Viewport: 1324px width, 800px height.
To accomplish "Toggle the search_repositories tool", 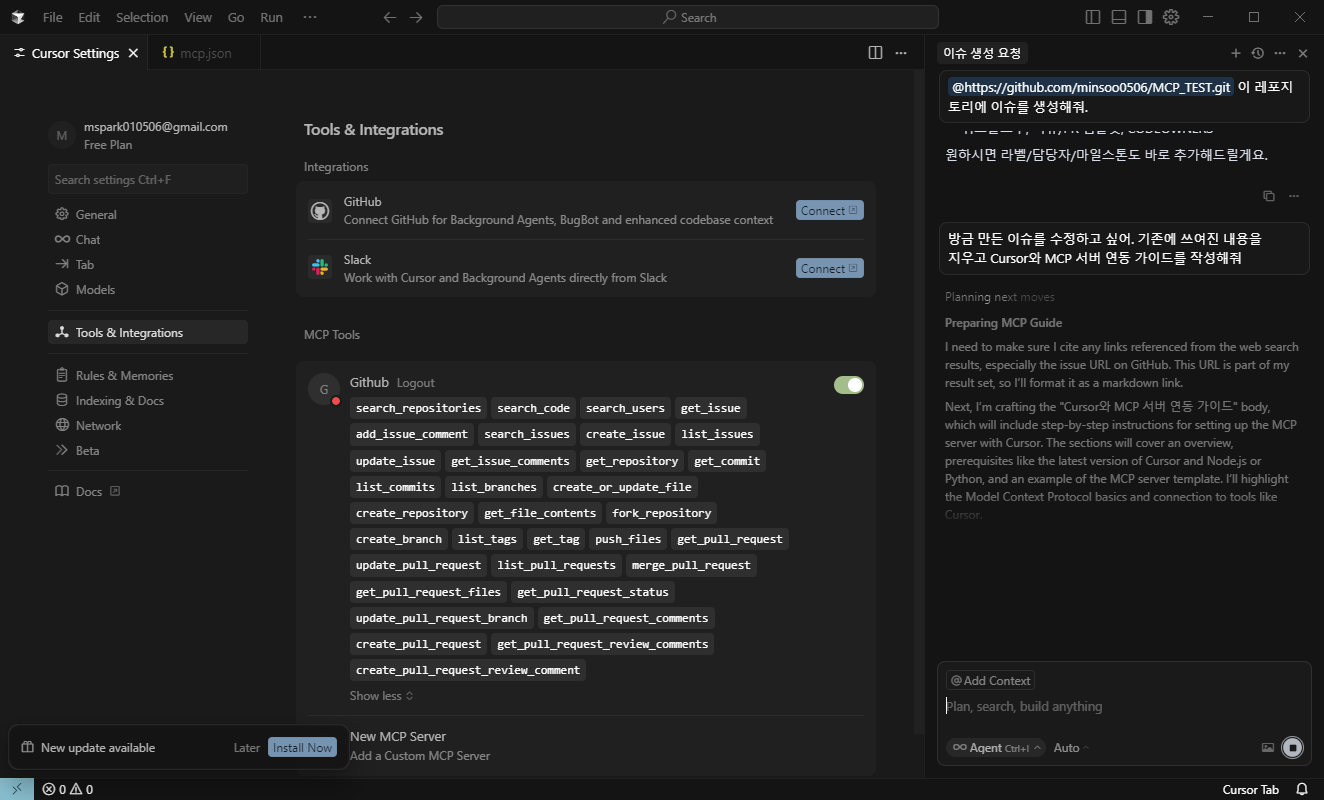I will [419, 407].
